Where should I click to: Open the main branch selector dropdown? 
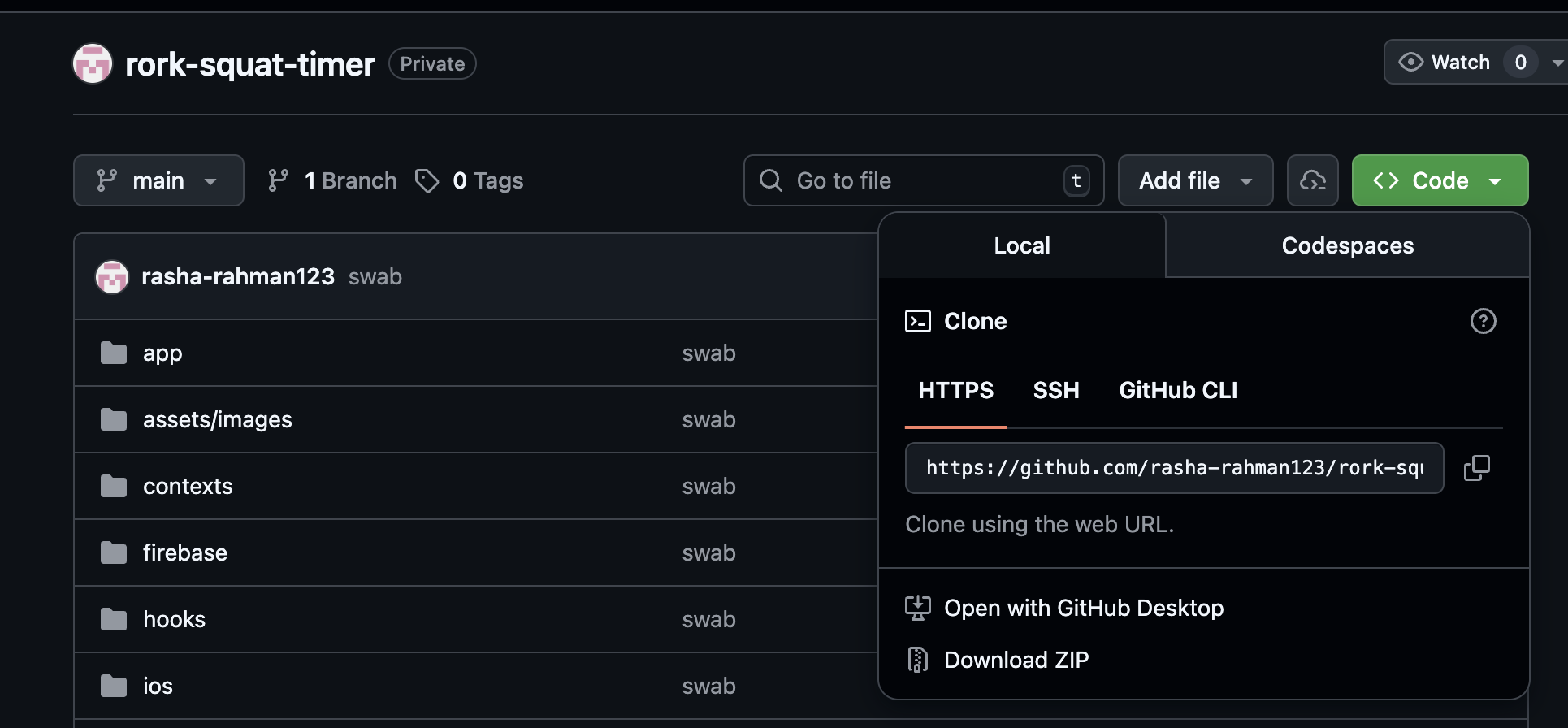pos(158,180)
